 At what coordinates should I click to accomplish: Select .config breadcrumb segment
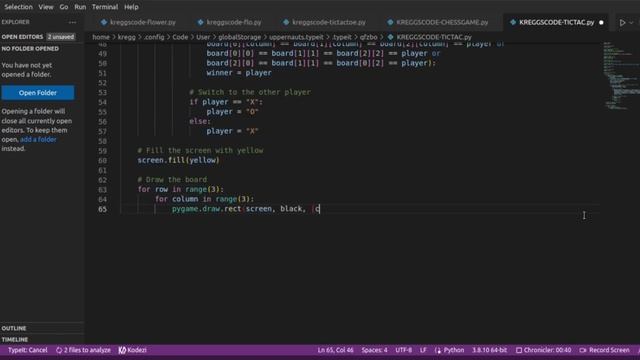(x=154, y=37)
